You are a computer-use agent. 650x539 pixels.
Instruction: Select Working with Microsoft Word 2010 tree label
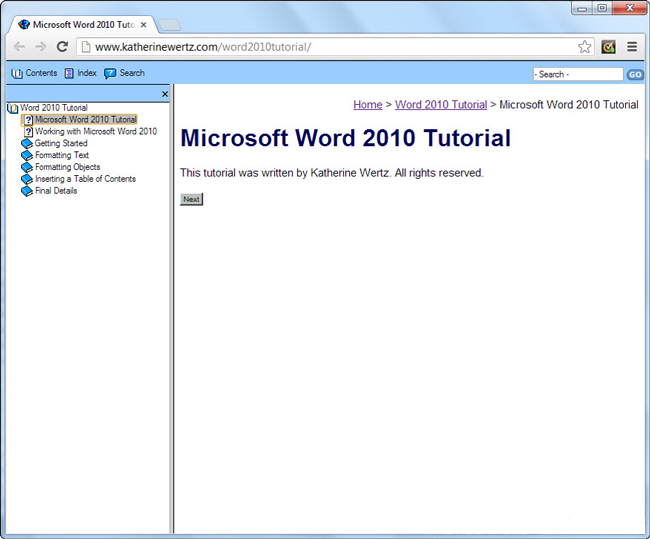[x=96, y=132]
